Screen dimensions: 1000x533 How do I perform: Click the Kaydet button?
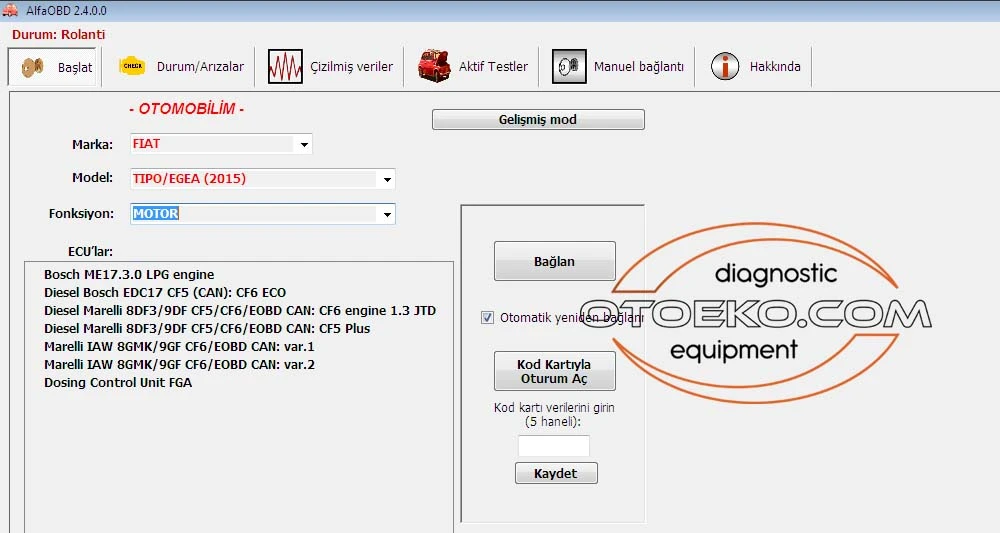tap(556, 474)
